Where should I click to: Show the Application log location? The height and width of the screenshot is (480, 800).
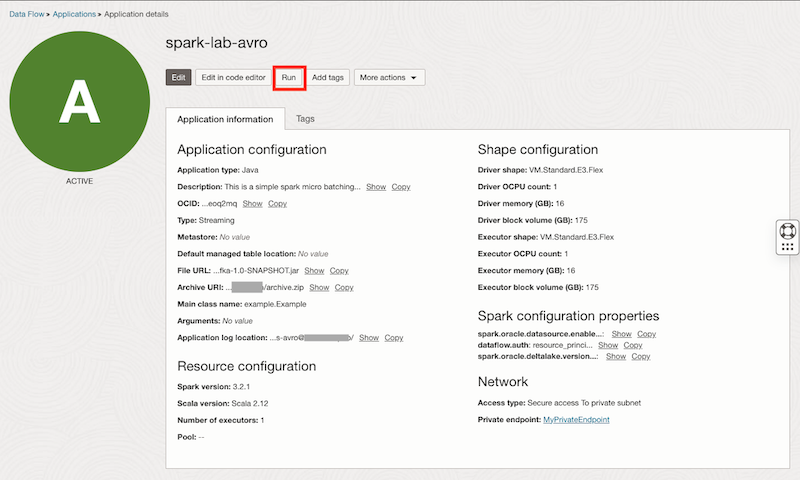369,338
